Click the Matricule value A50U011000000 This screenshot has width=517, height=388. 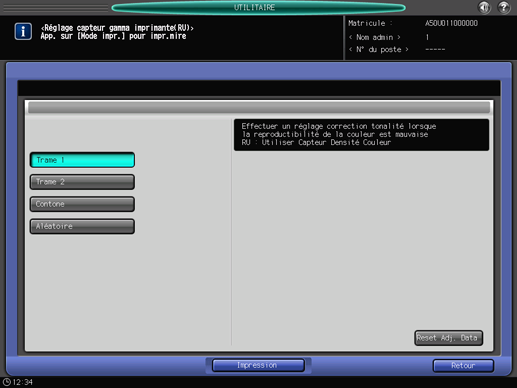click(x=451, y=23)
